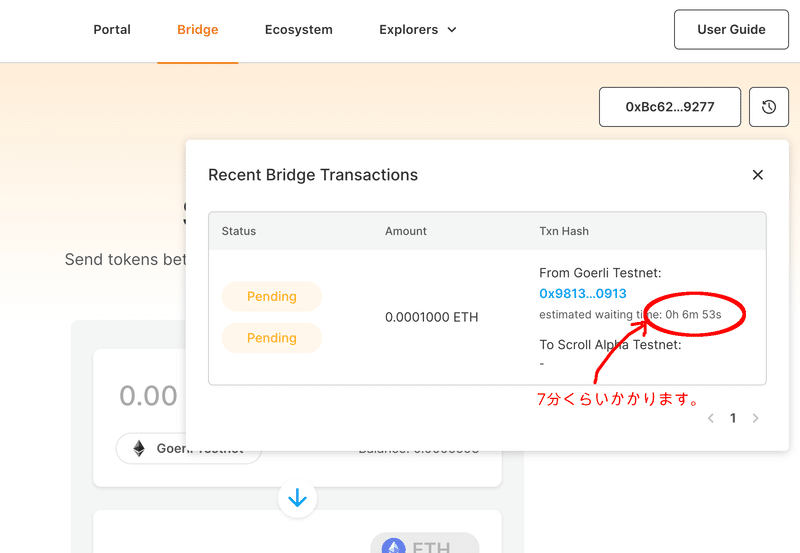Open the transaction history clock icon
Screen dimensions: 800x553
point(768,107)
